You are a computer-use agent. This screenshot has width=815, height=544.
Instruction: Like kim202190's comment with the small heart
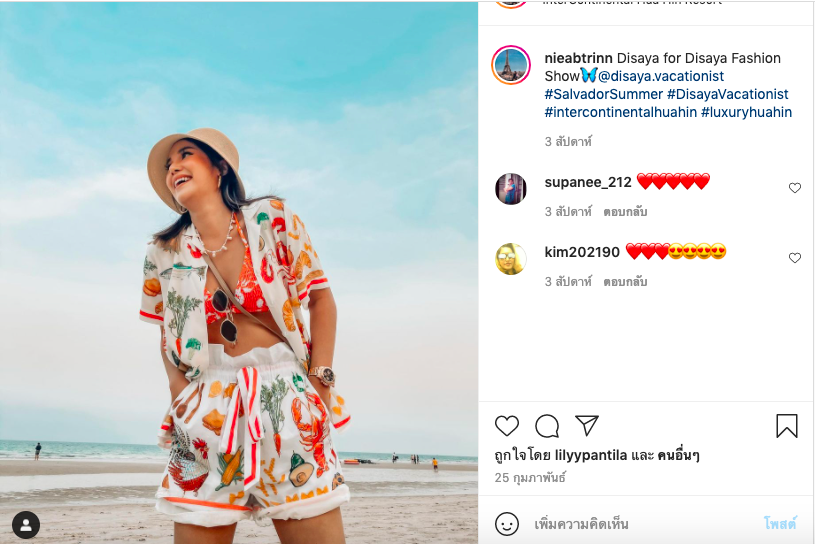click(x=795, y=258)
